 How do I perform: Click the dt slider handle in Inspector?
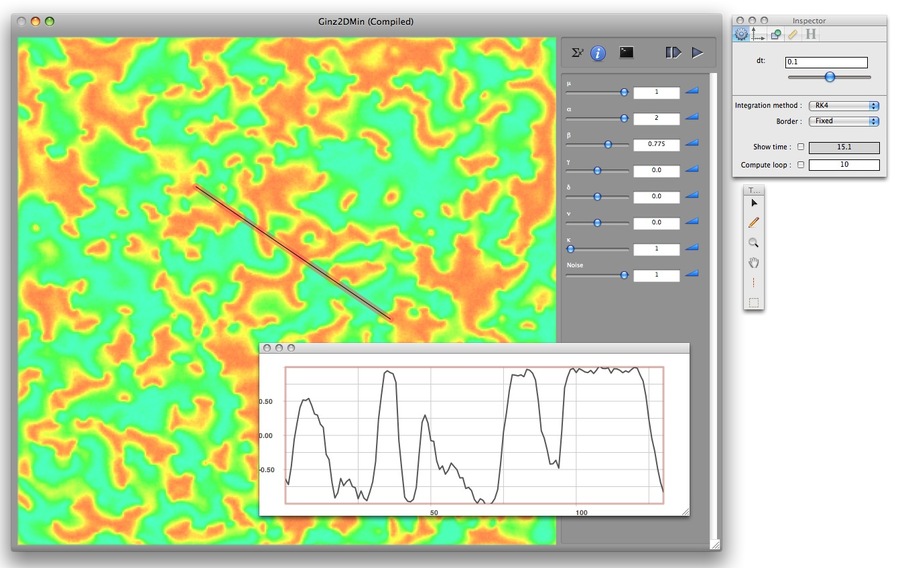click(829, 77)
